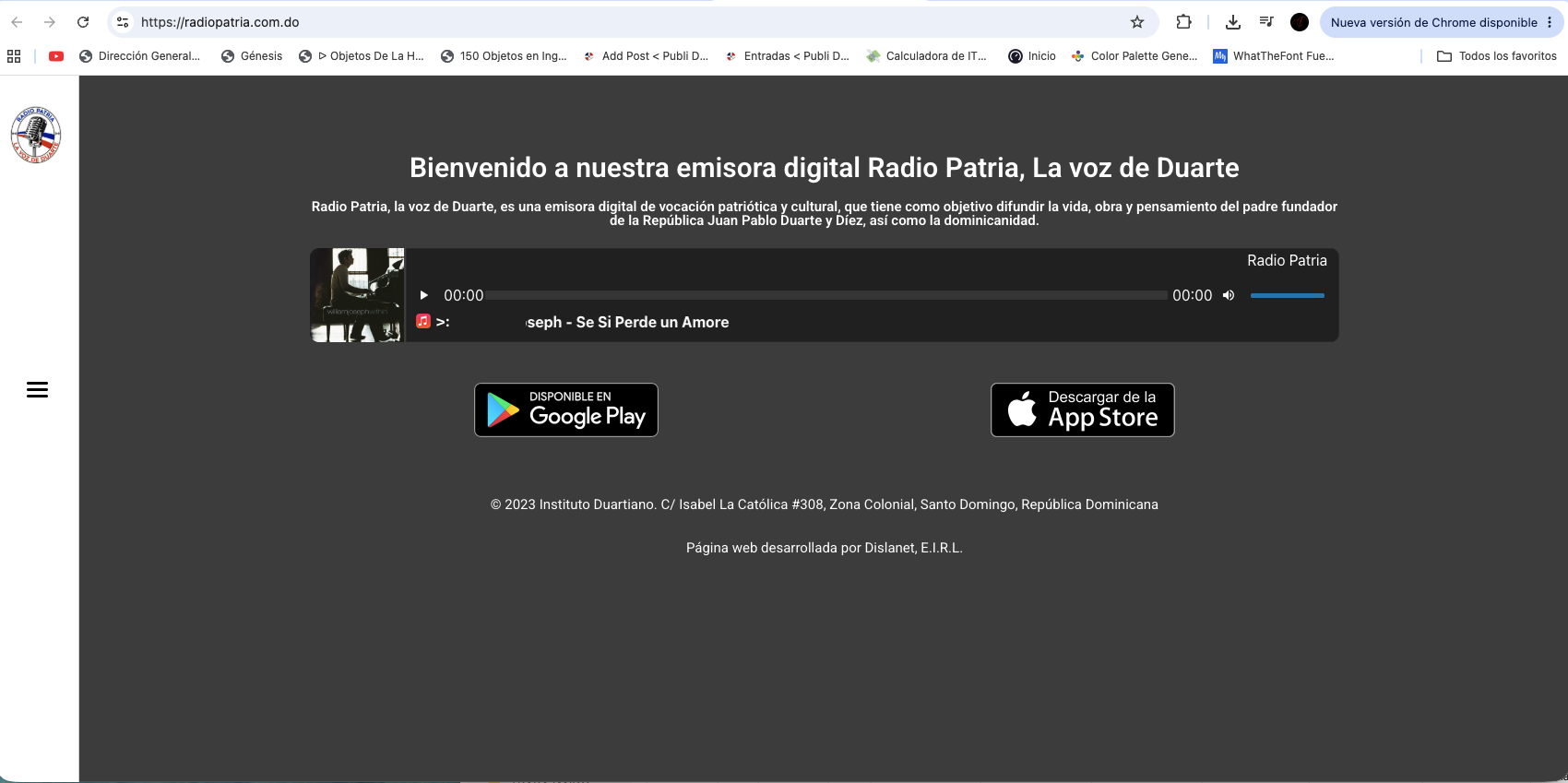Click the red music note icon
The image size is (1568, 783).
423,321
